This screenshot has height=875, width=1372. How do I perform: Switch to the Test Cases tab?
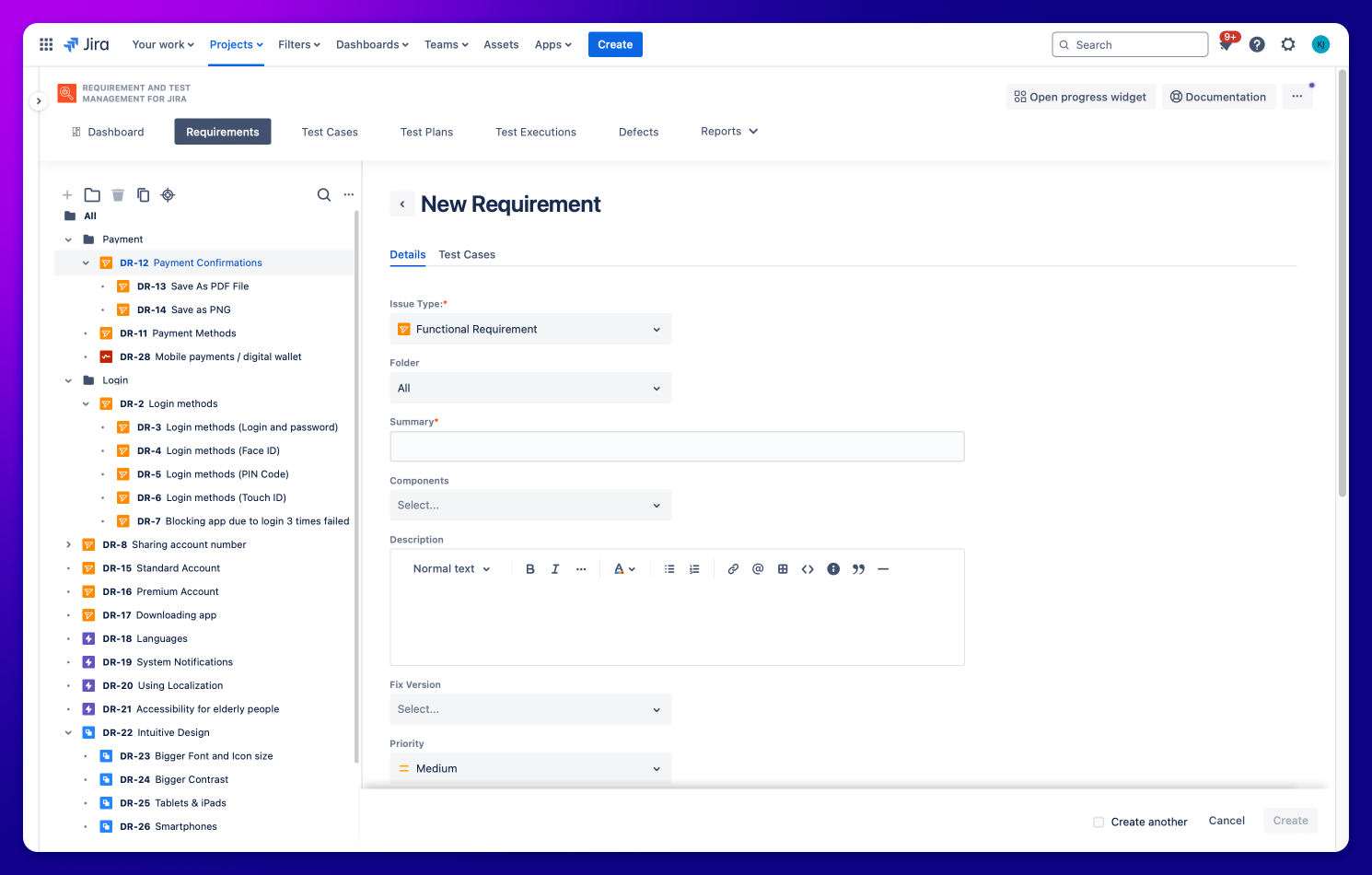point(467,254)
